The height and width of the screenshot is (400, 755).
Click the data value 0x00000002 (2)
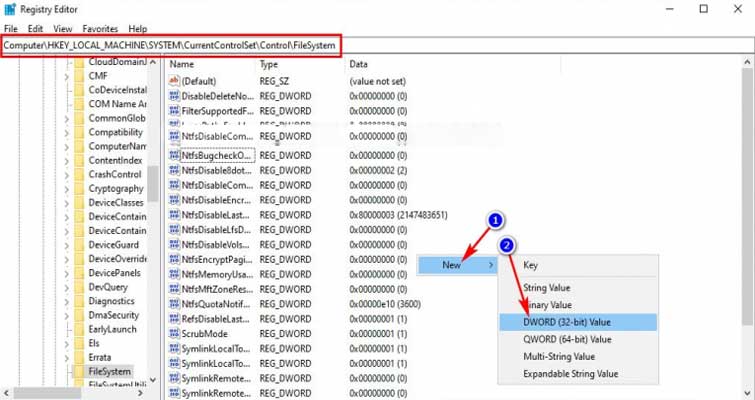coord(378,170)
